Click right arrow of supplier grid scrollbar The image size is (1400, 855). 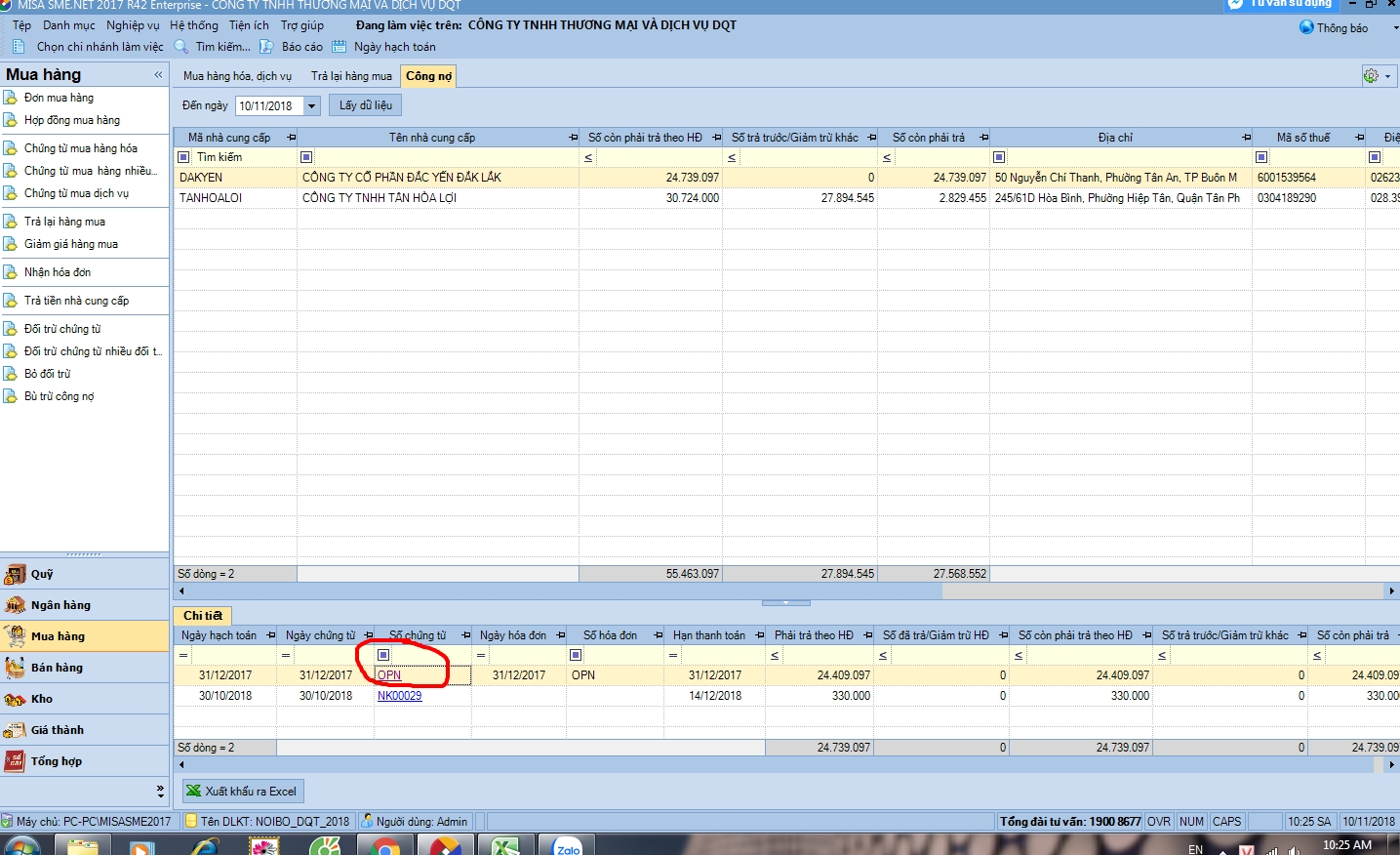pos(1392,590)
